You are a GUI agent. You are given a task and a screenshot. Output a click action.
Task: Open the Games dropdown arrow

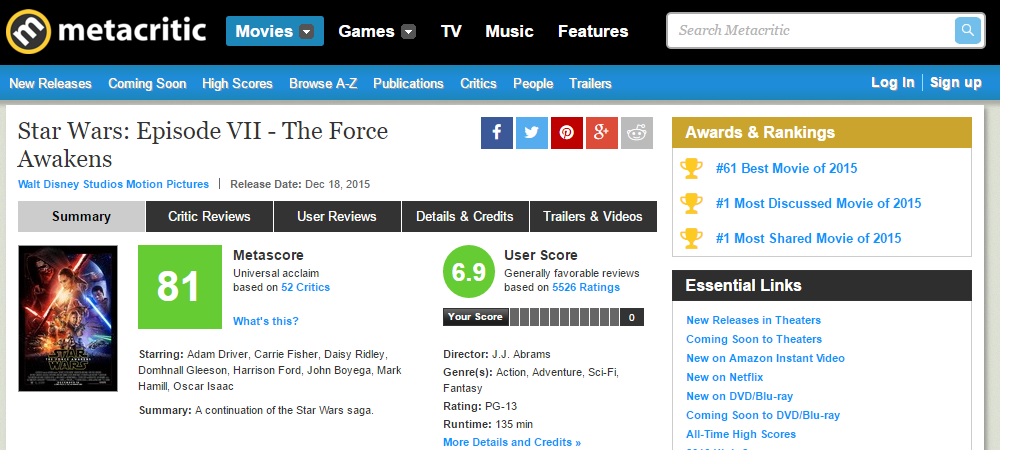408,32
